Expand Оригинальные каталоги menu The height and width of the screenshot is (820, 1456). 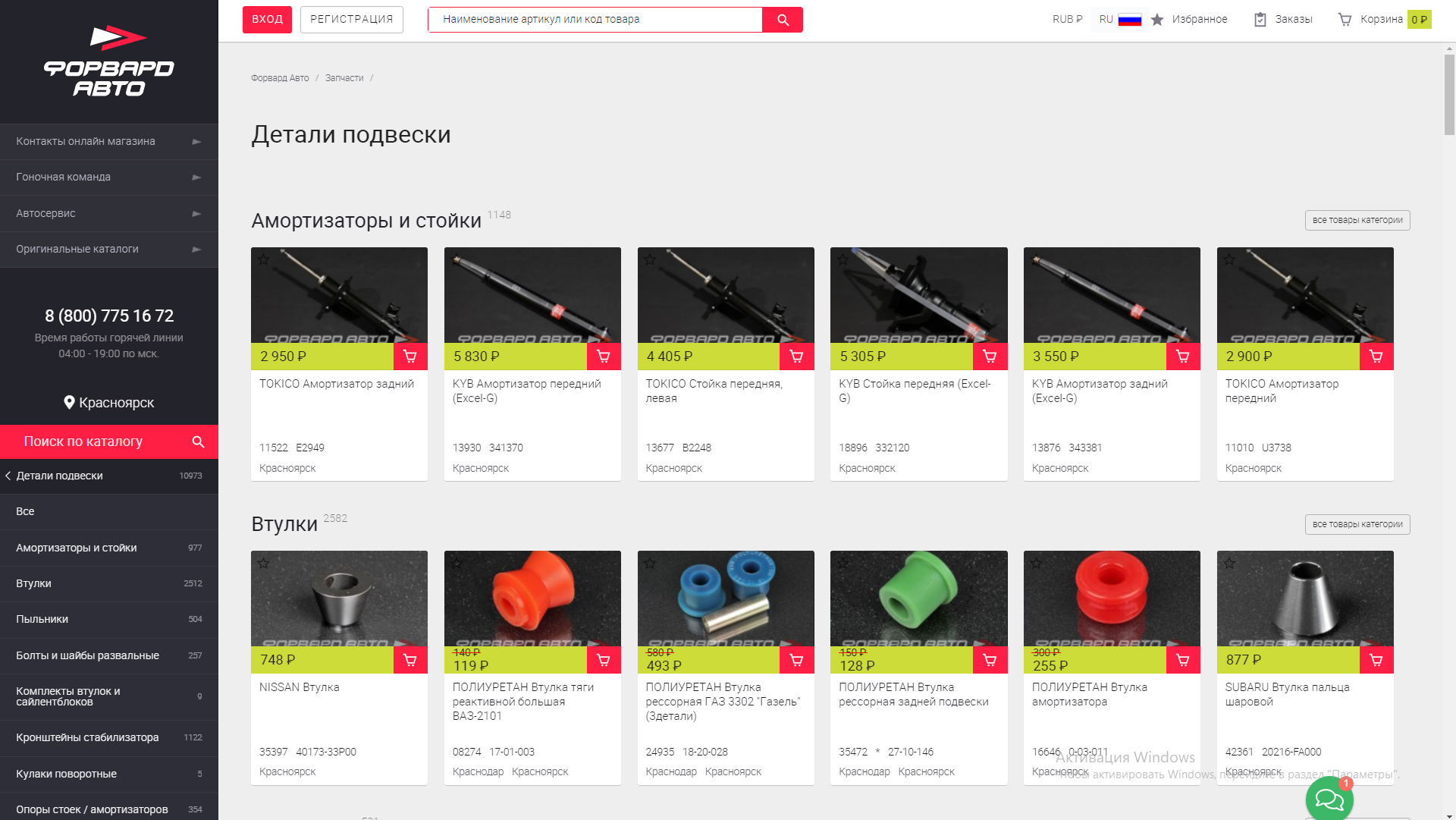pos(109,250)
